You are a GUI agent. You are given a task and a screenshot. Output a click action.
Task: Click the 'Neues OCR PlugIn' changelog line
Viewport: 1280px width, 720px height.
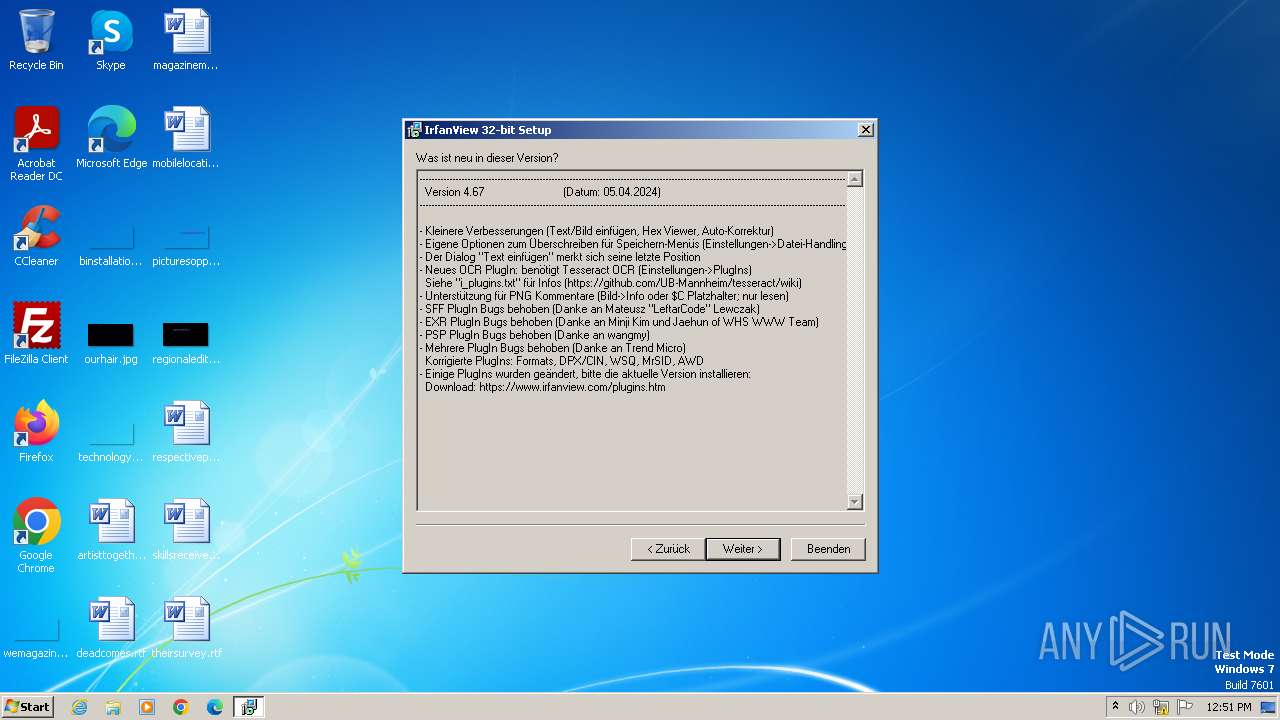[x=586, y=270]
